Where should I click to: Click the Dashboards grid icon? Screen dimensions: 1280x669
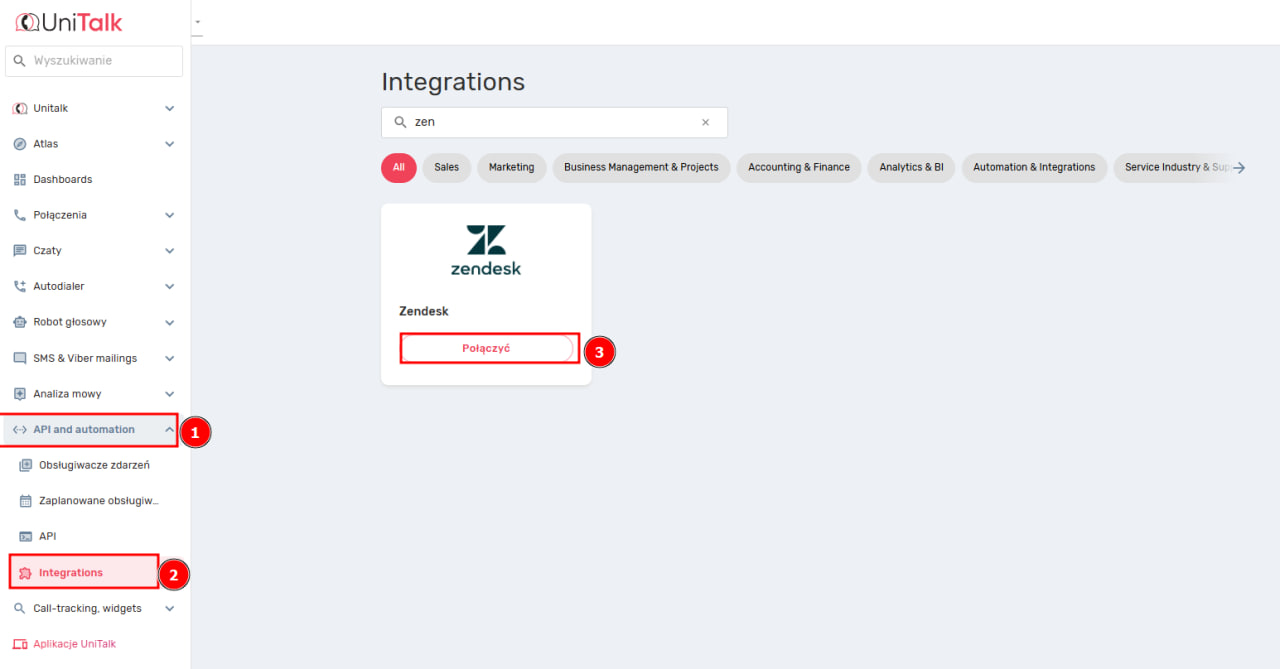(x=20, y=180)
